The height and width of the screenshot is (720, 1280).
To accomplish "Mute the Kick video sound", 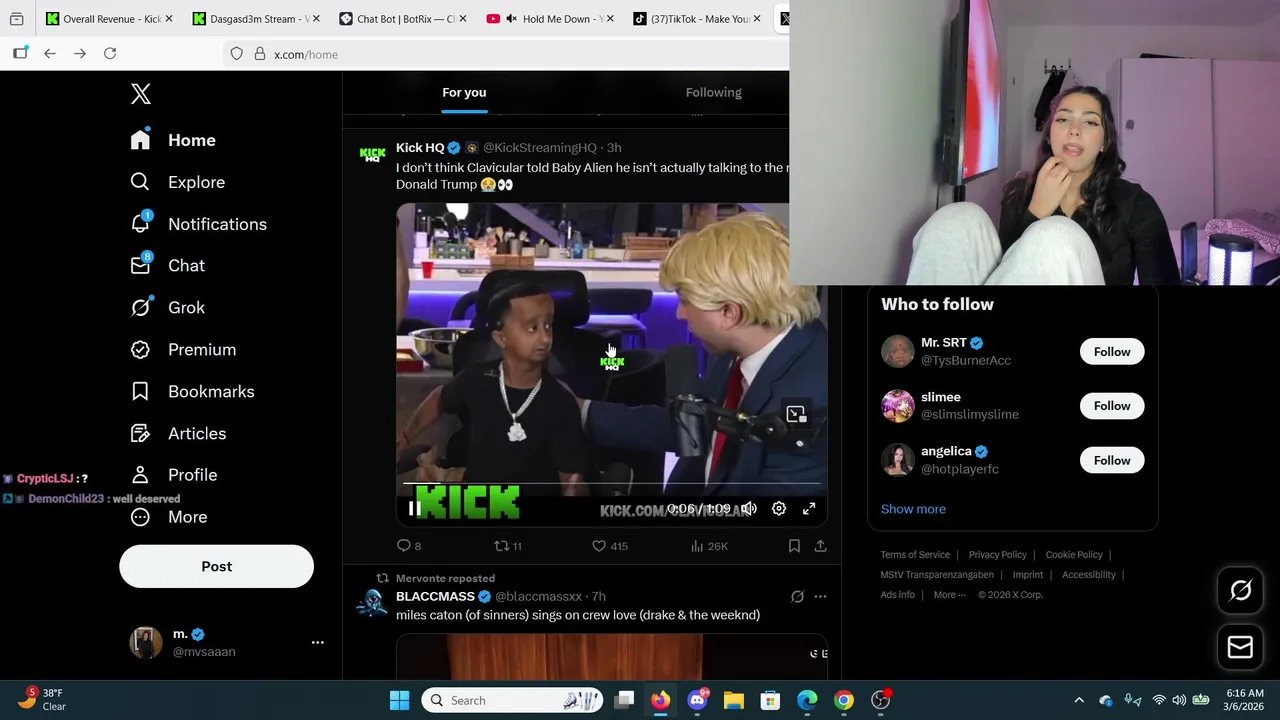I will pos(749,509).
